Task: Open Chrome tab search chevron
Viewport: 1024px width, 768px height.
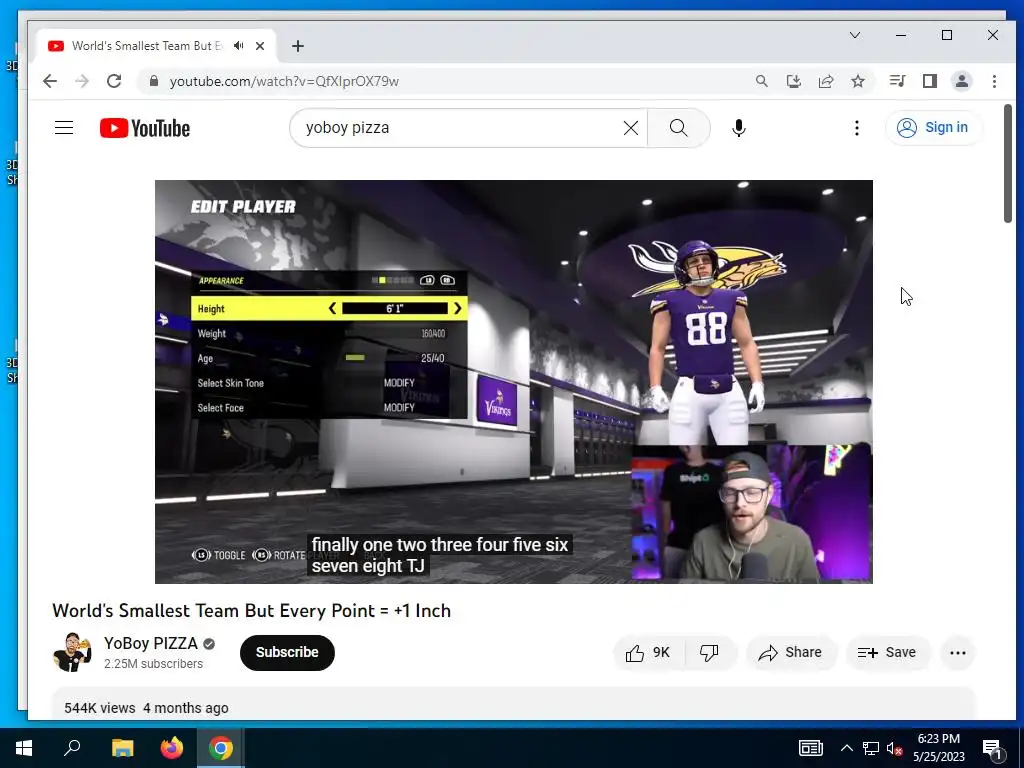Action: point(854,35)
